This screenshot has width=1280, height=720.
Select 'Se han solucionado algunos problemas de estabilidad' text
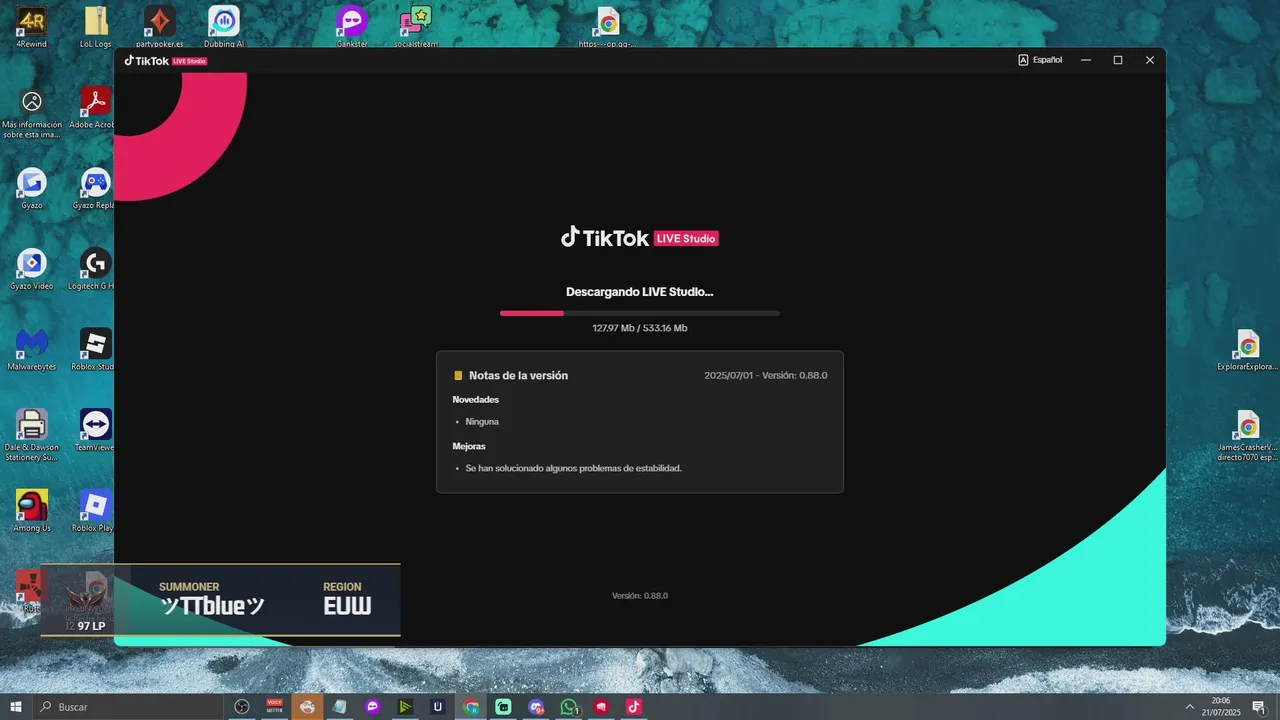click(573, 468)
